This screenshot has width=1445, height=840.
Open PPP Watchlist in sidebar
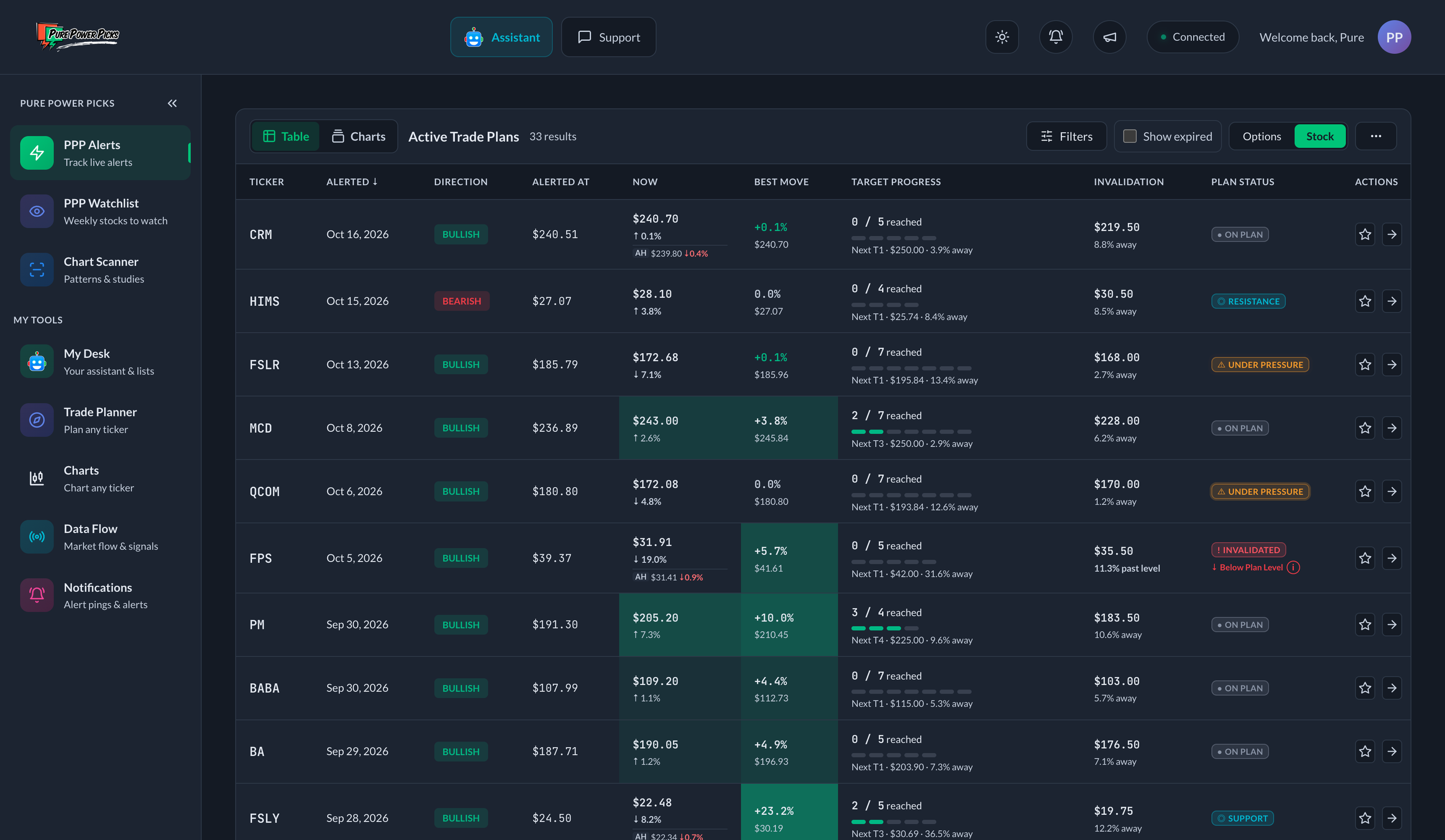[x=100, y=211]
